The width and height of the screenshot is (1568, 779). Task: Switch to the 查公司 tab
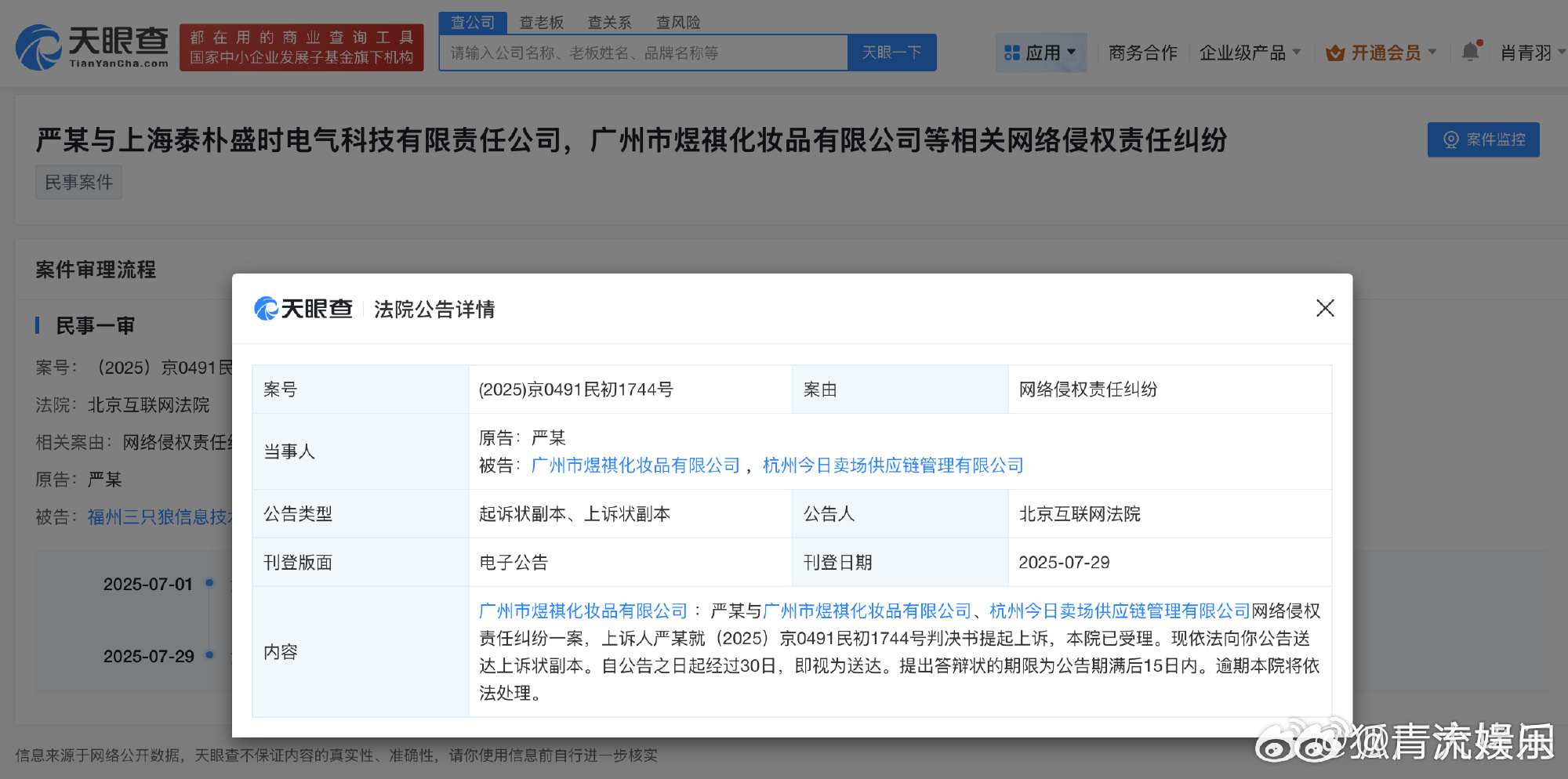[473, 23]
